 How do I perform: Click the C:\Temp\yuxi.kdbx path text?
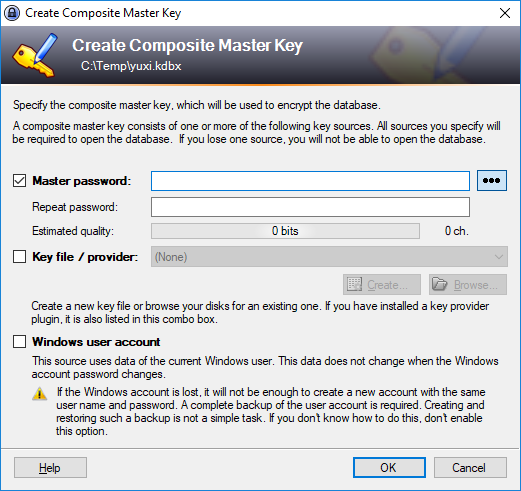131,66
